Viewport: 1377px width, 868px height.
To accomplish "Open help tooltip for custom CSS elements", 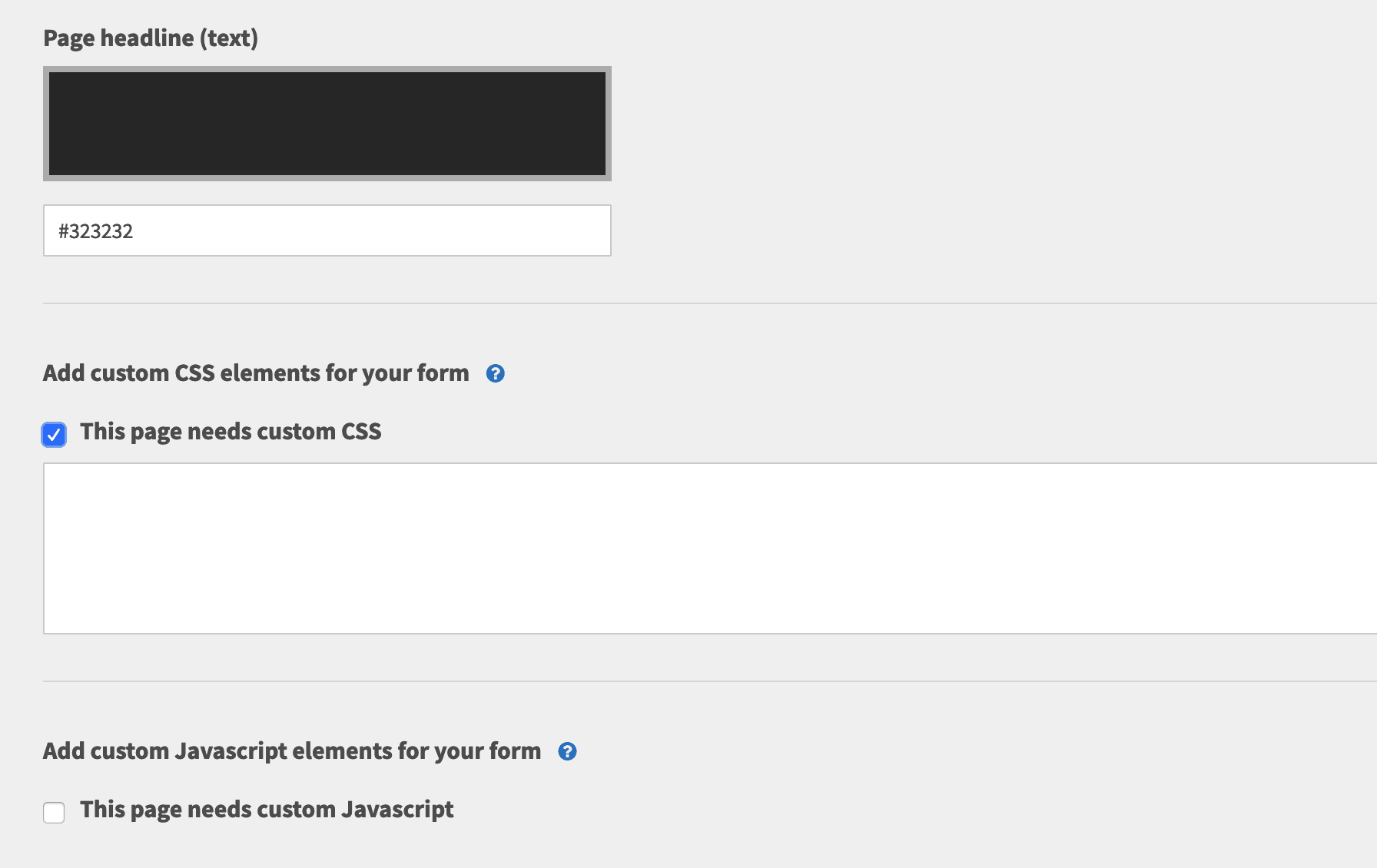I will pyautogui.click(x=496, y=373).
